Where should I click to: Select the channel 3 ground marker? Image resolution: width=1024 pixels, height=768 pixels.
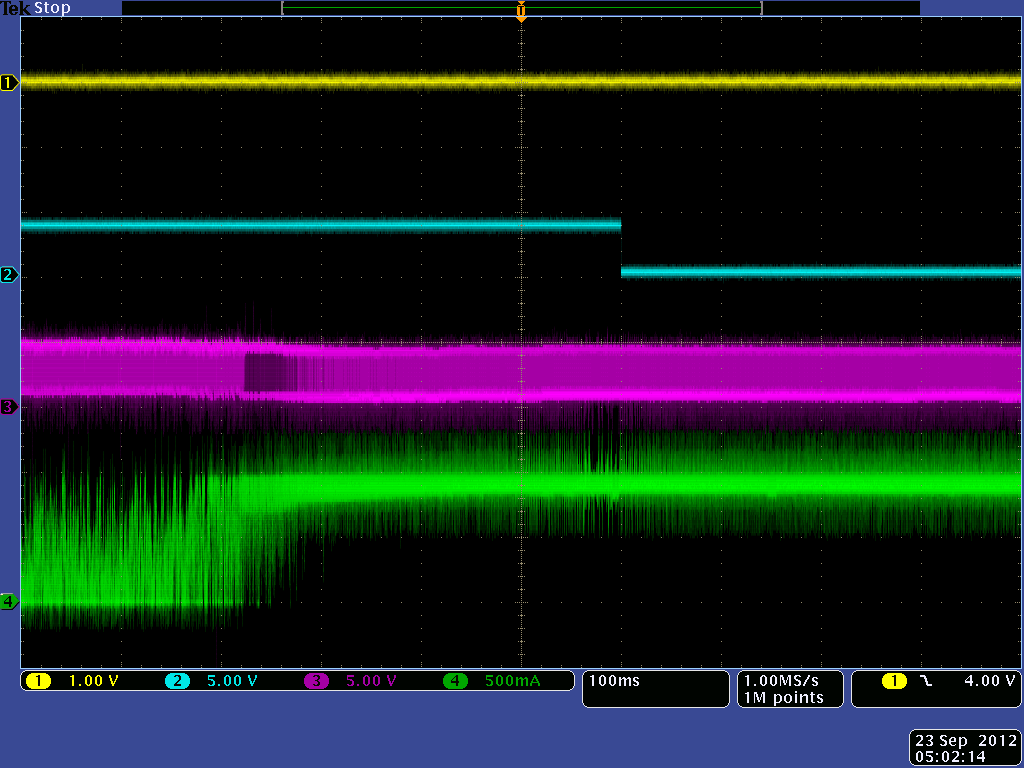click(9, 407)
